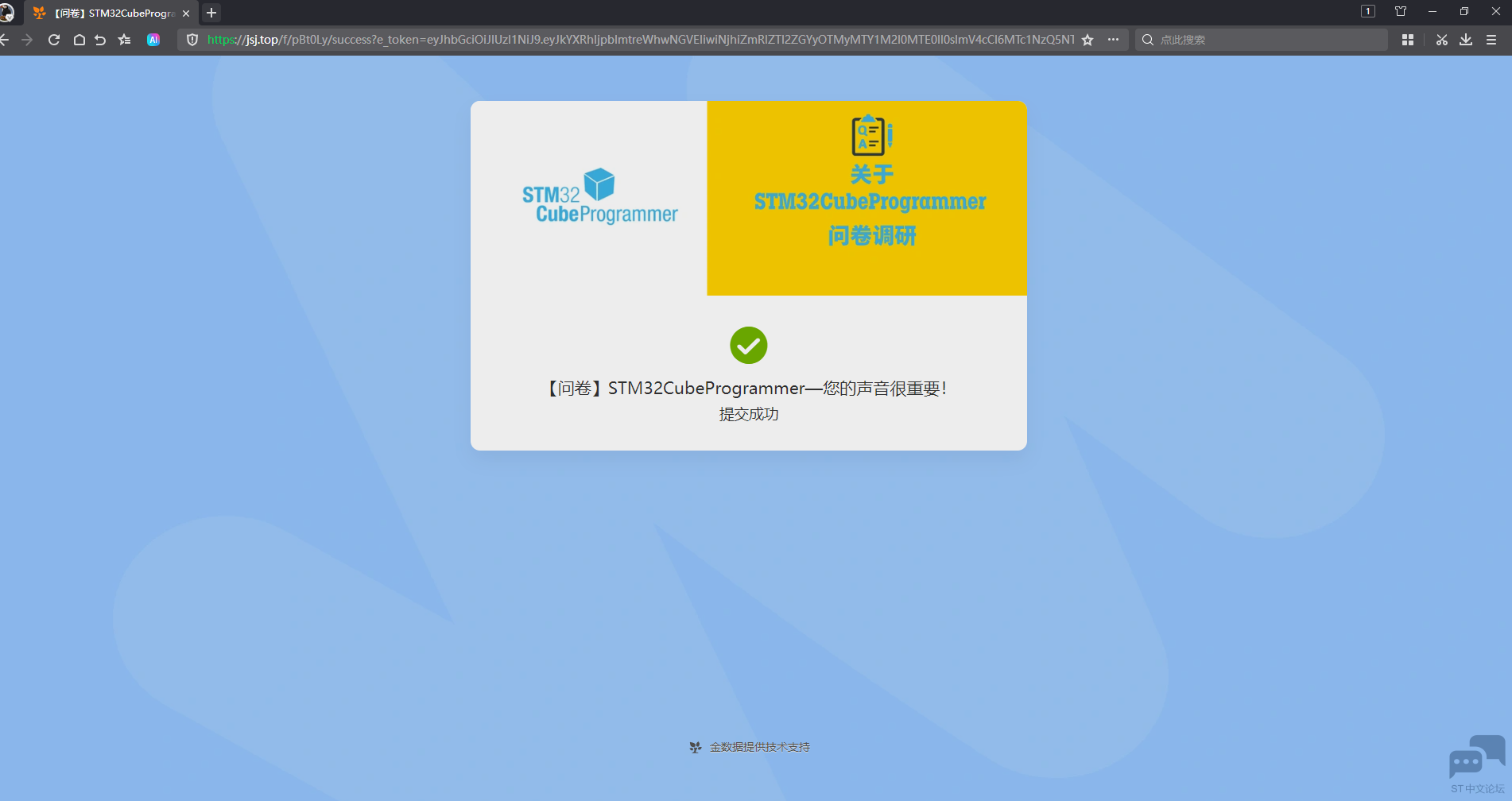Click the STM32CubeProgrammer logo image

click(x=600, y=196)
